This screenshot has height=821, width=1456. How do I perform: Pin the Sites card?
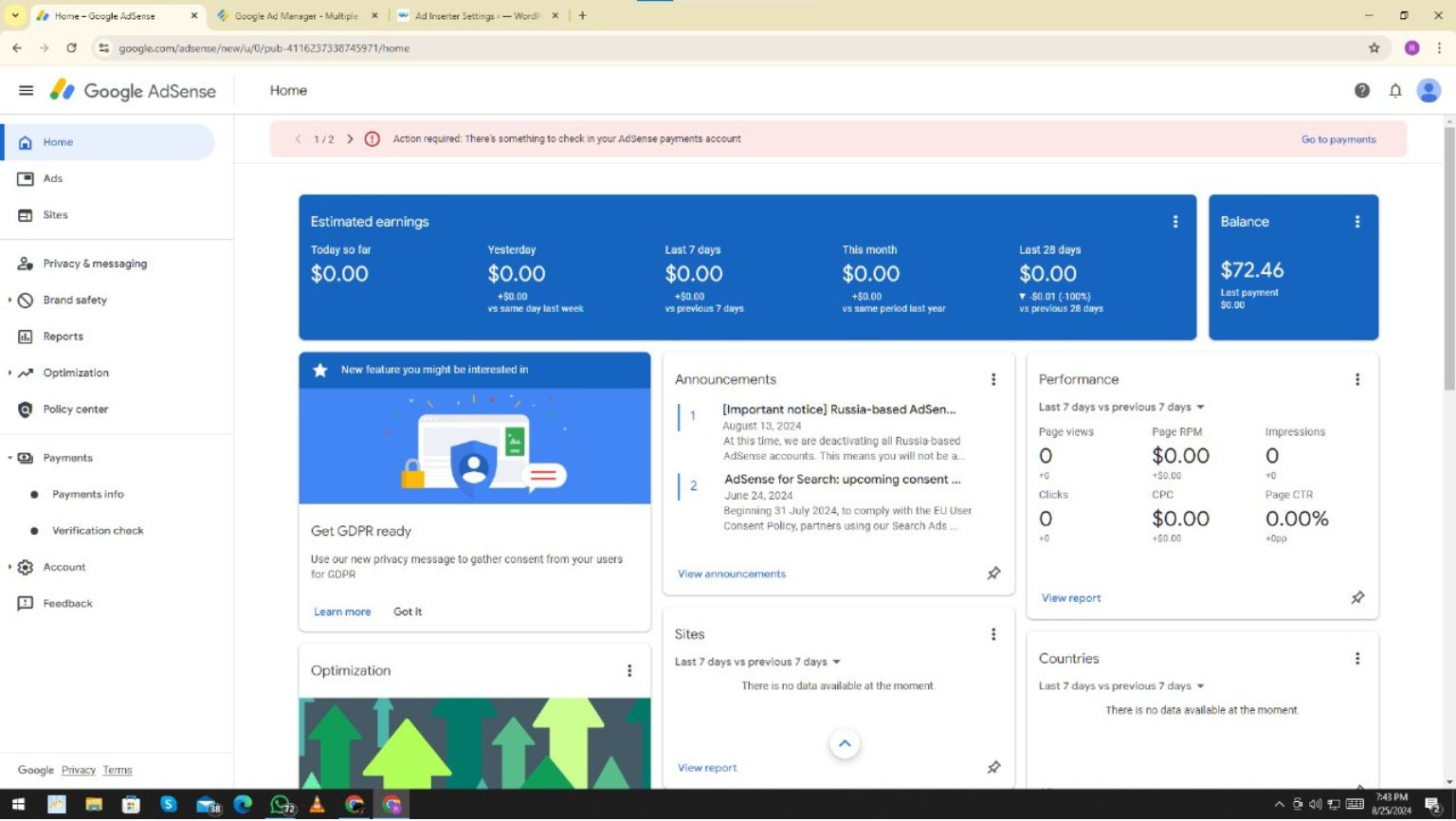tap(993, 768)
